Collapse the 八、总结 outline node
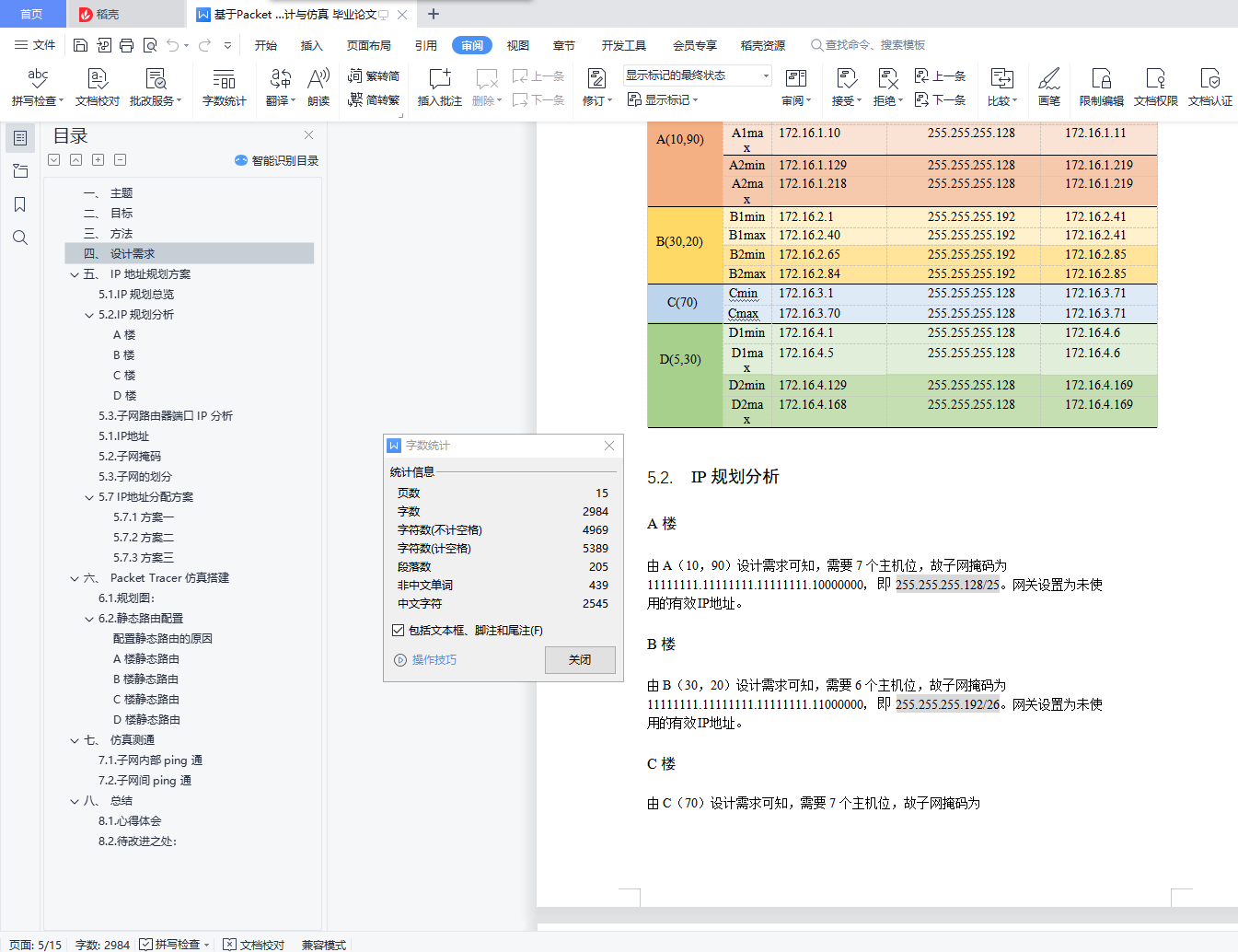The image size is (1238, 952). click(x=75, y=801)
